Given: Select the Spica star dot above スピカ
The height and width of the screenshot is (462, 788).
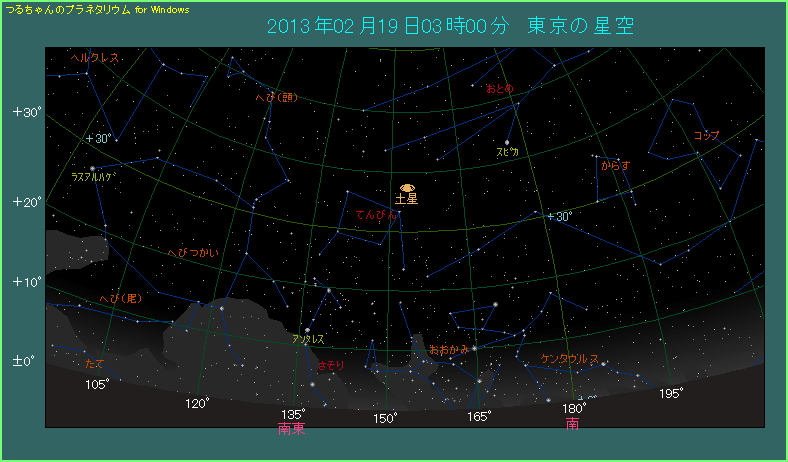Looking at the screenshot, I should (x=507, y=142).
